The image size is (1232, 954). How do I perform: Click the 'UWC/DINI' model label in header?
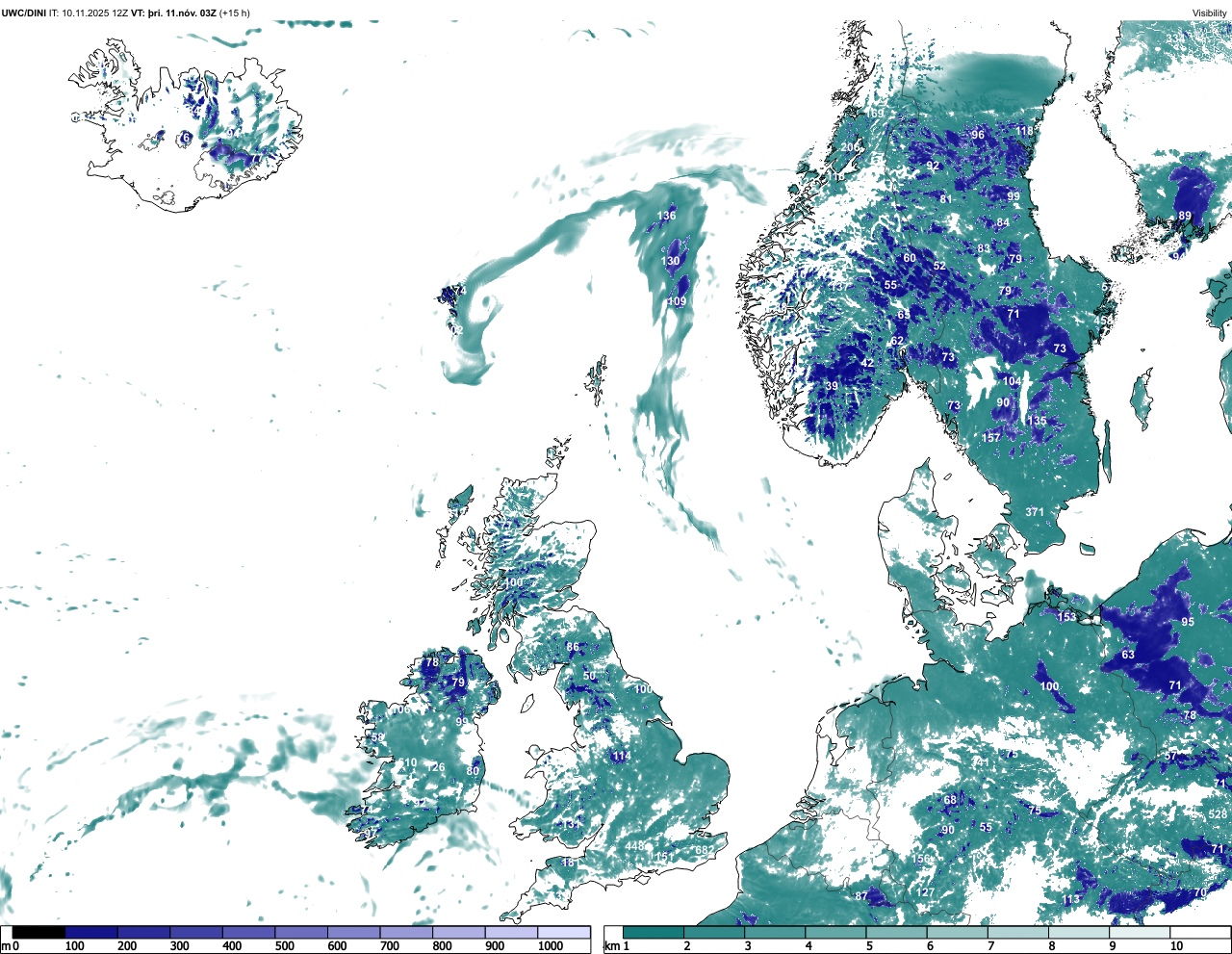(23, 13)
